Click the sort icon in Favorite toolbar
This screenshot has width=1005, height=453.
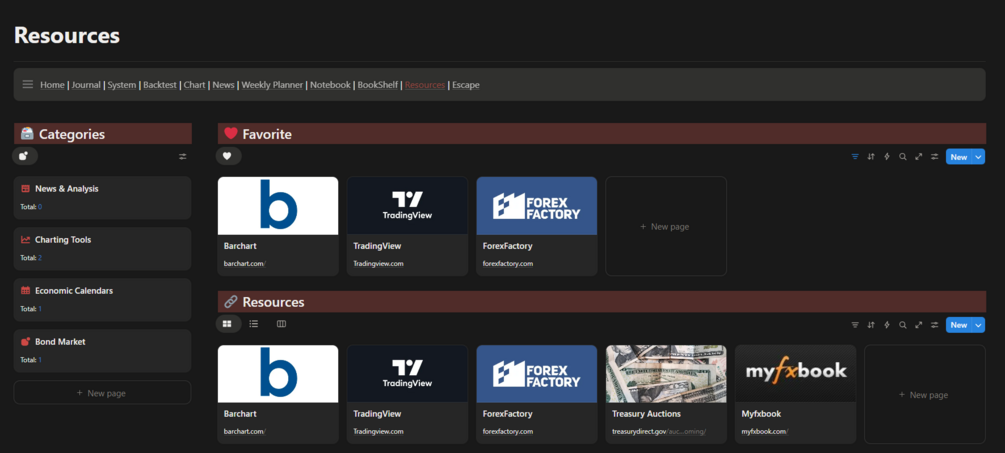point(870,156)
